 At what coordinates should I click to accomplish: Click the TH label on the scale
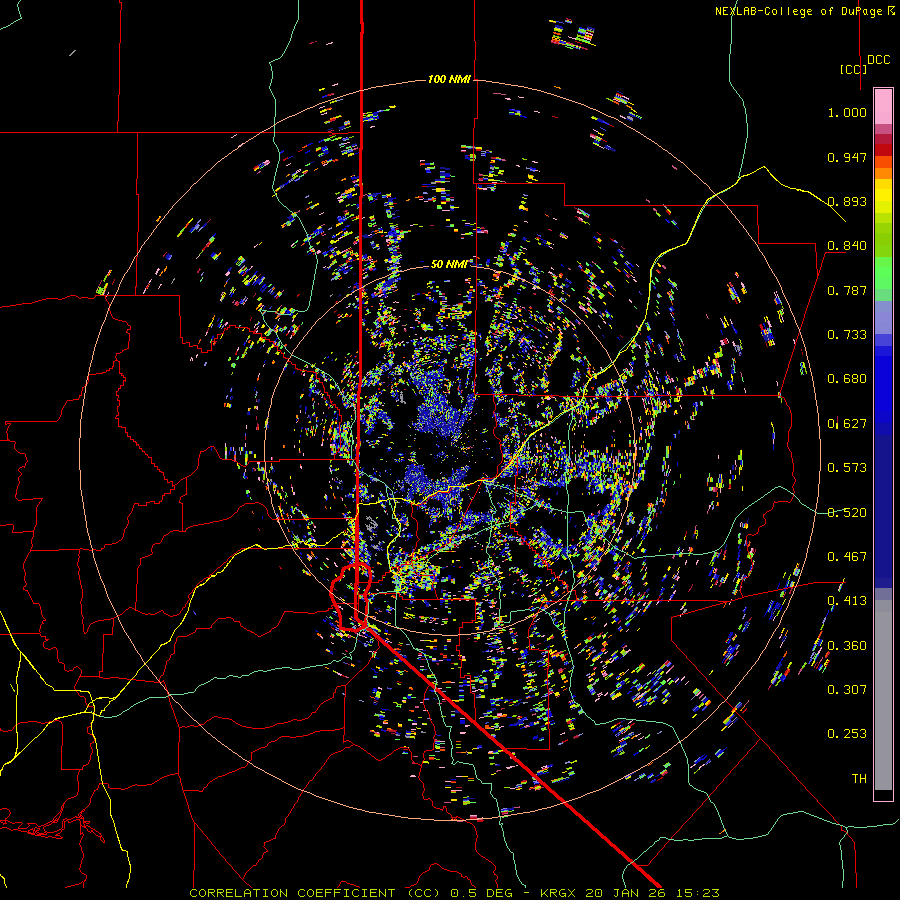859,779
